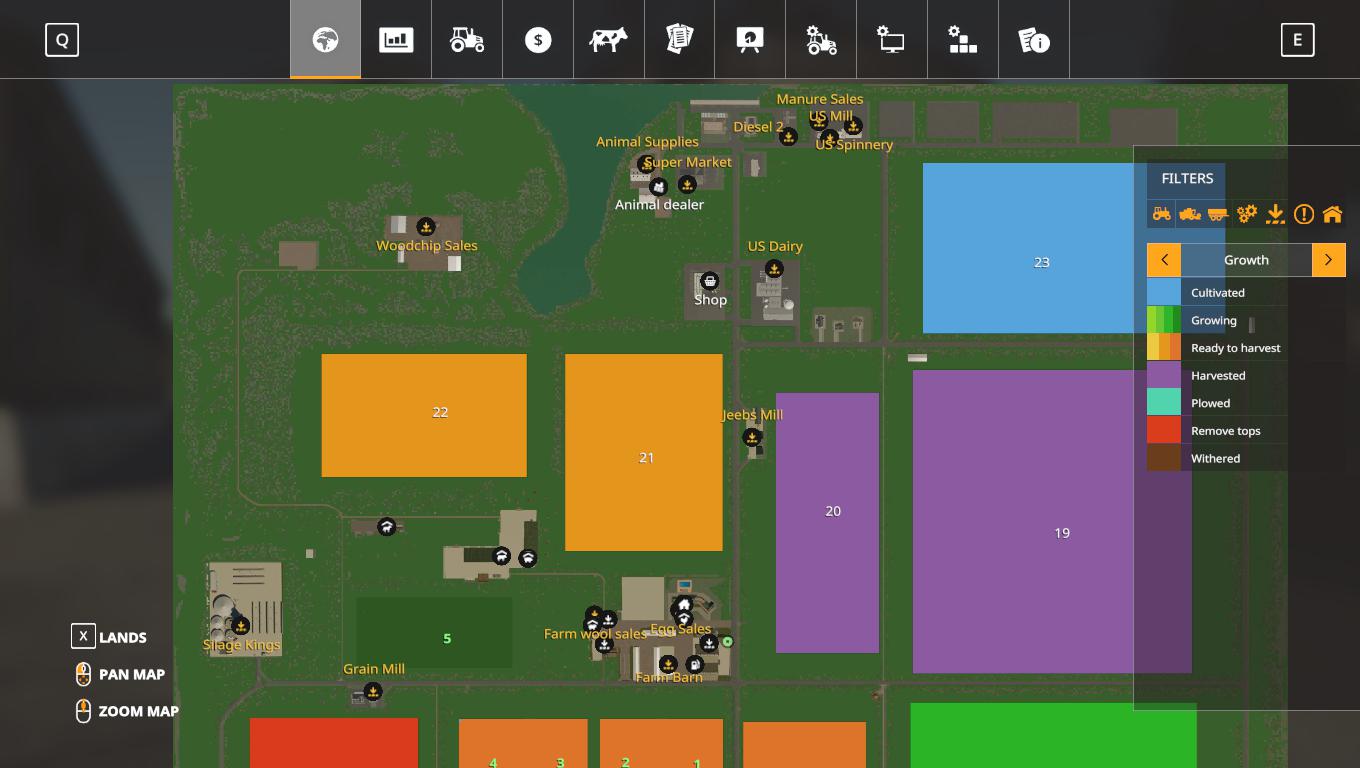This screenshot has width=1360, height=768.
Task: Open the Tutorial presentation board tab
Action: click(x=750, y=40)
